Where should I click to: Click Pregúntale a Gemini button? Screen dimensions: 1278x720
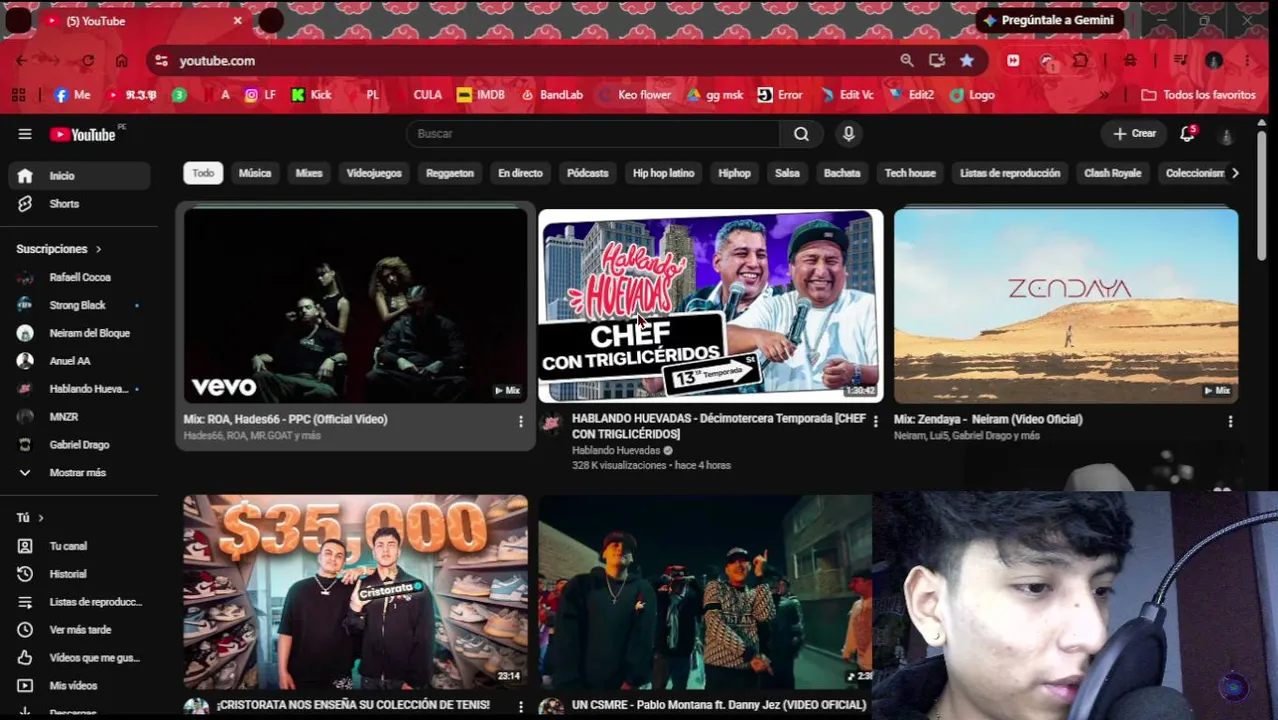tap(1049, 20)
